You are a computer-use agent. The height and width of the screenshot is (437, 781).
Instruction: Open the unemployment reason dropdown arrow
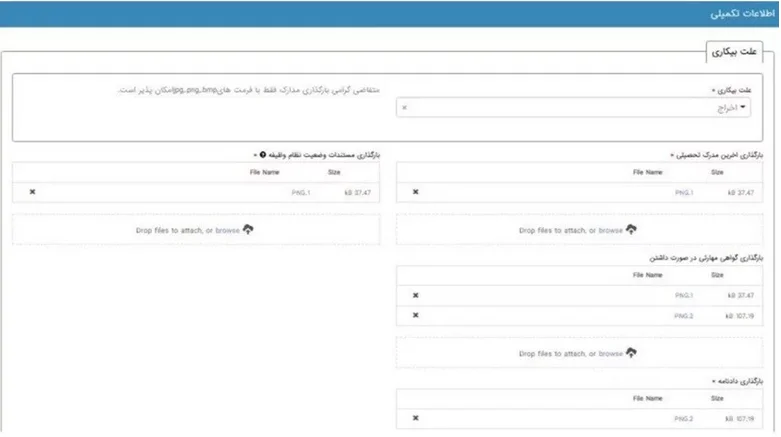click(x=742, y=107)
